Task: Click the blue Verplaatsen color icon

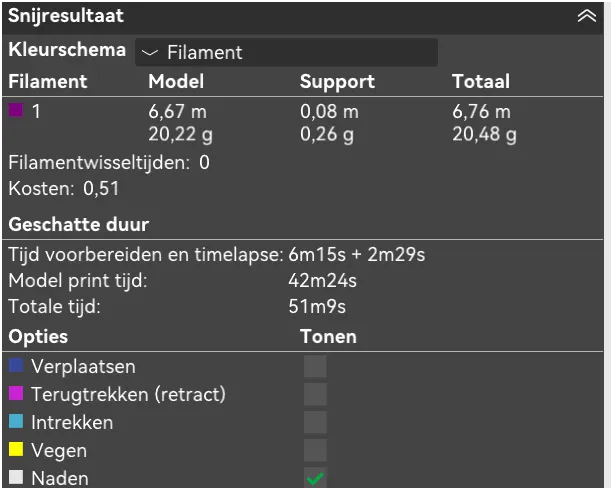Action: pos(16,366)
